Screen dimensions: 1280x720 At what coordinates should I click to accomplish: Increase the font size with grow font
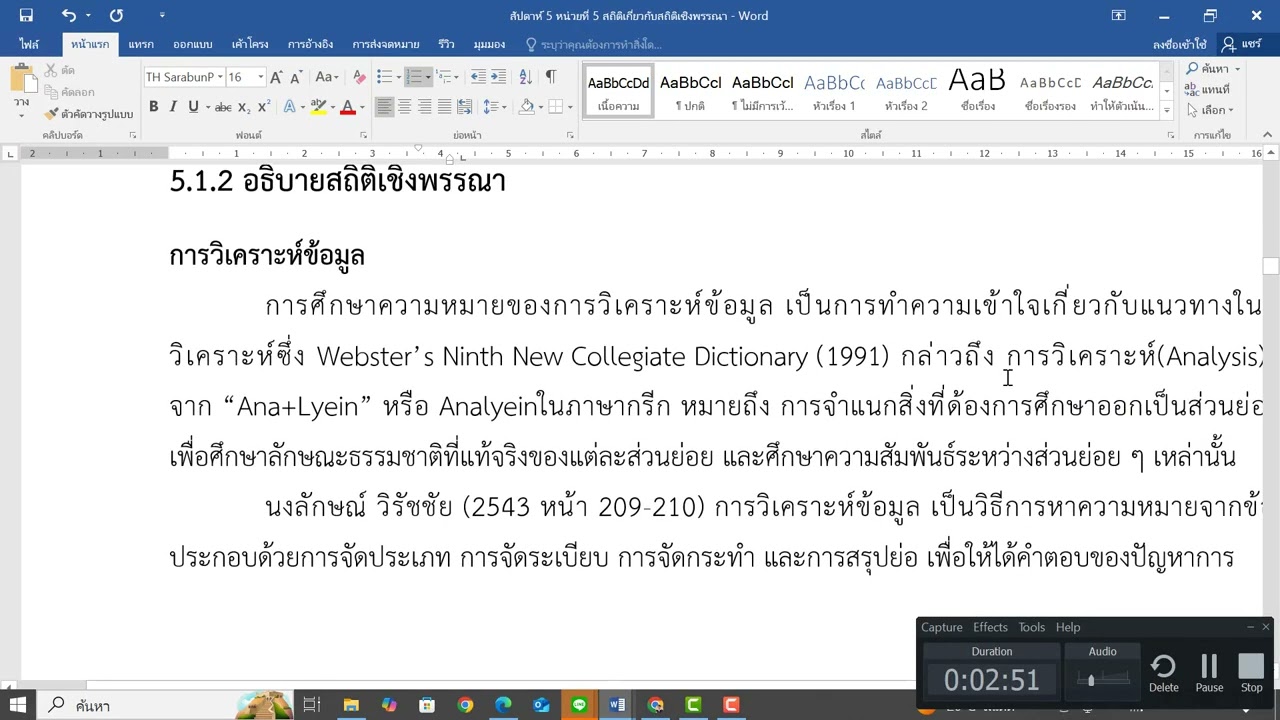(278, 77)
